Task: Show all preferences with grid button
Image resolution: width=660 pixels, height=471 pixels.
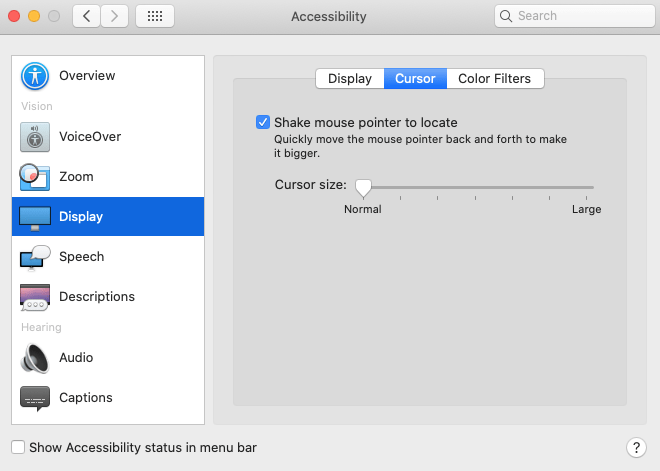Action: pyautogui.click(x=154, y=16)
